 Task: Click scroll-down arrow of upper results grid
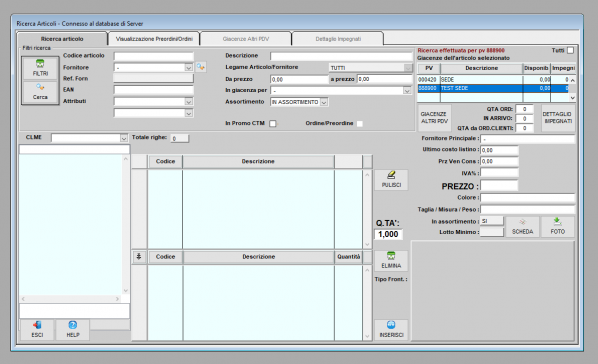click(x=367, y=245)
